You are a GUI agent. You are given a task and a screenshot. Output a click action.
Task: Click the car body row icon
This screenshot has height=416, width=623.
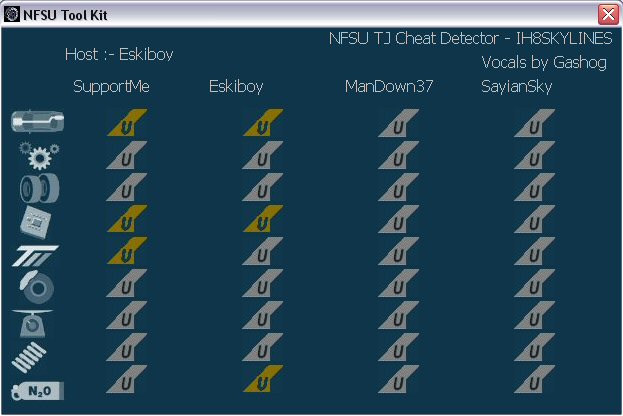[37, 121]
